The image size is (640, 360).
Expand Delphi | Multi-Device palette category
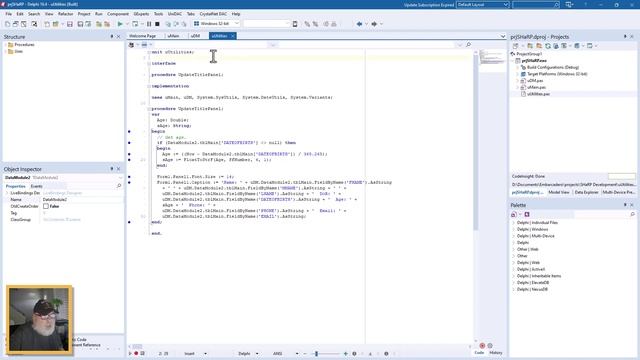point(513,236)
